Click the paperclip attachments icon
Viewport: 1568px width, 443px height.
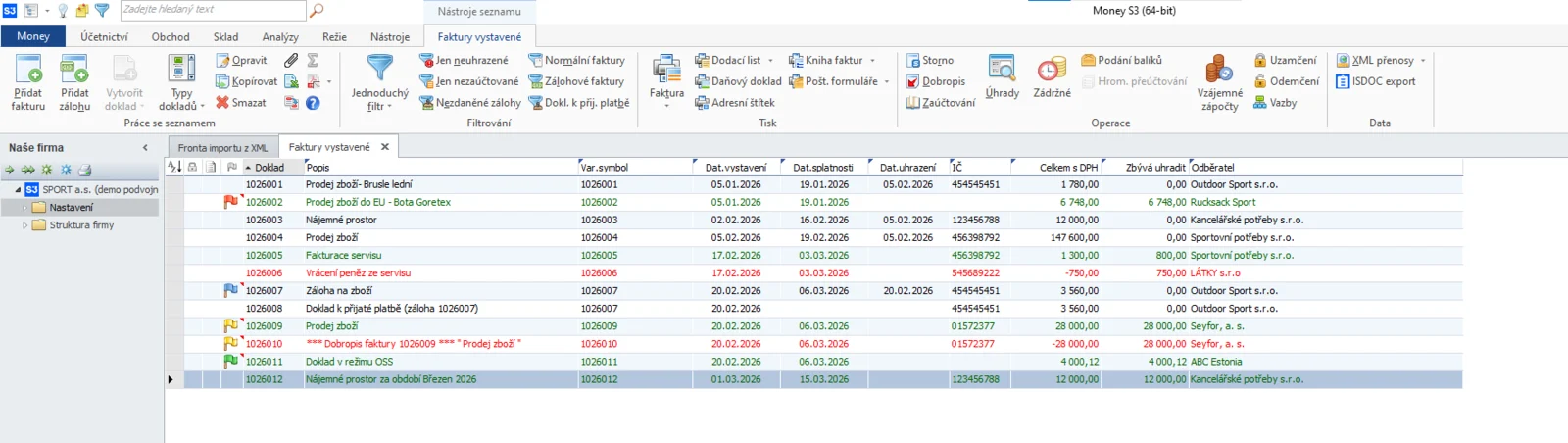pyautogui.click(x=291, y=60)
